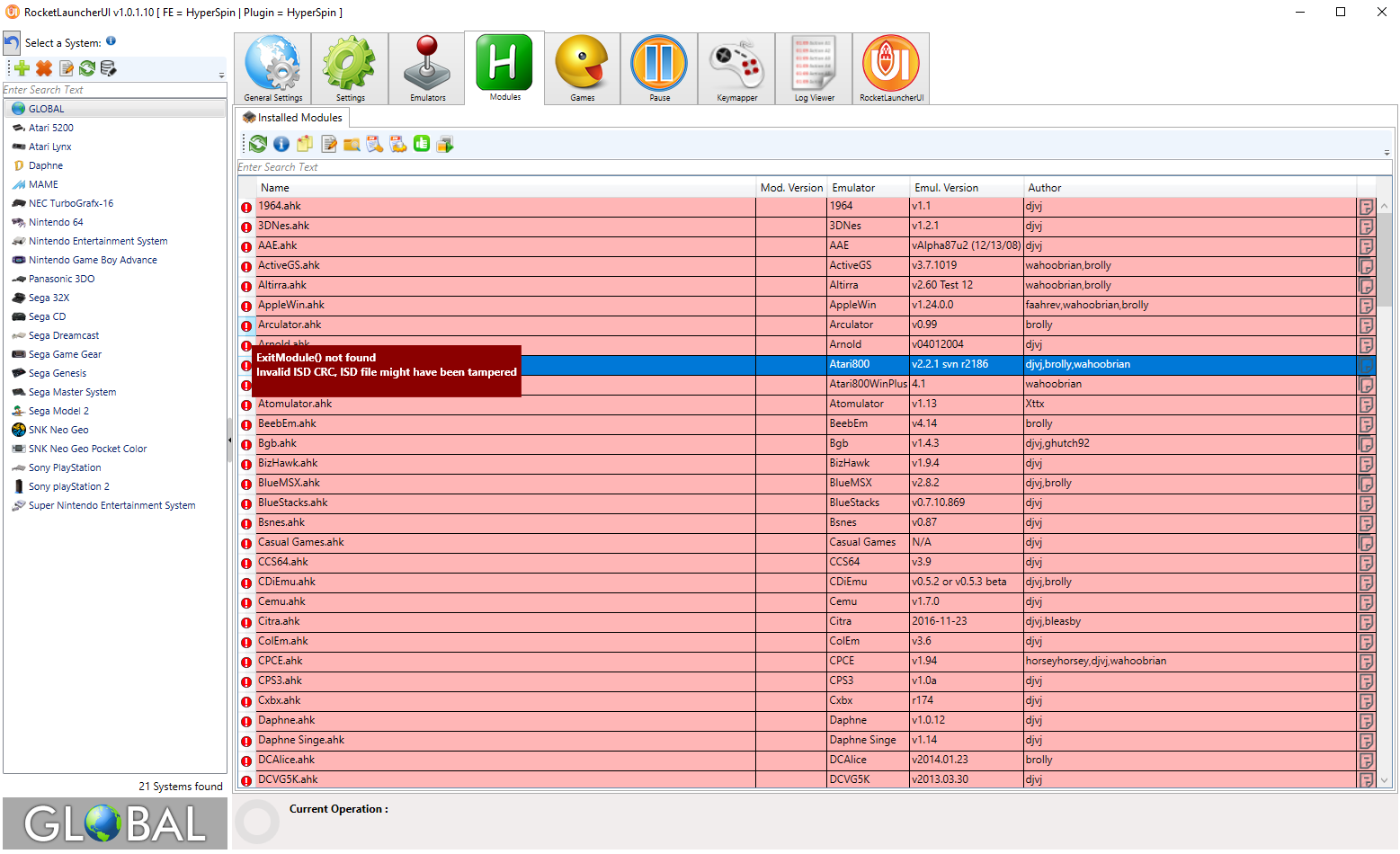Open the RocketLauncherUI tab
1400x854 pixels.
[x=891, y=69]
